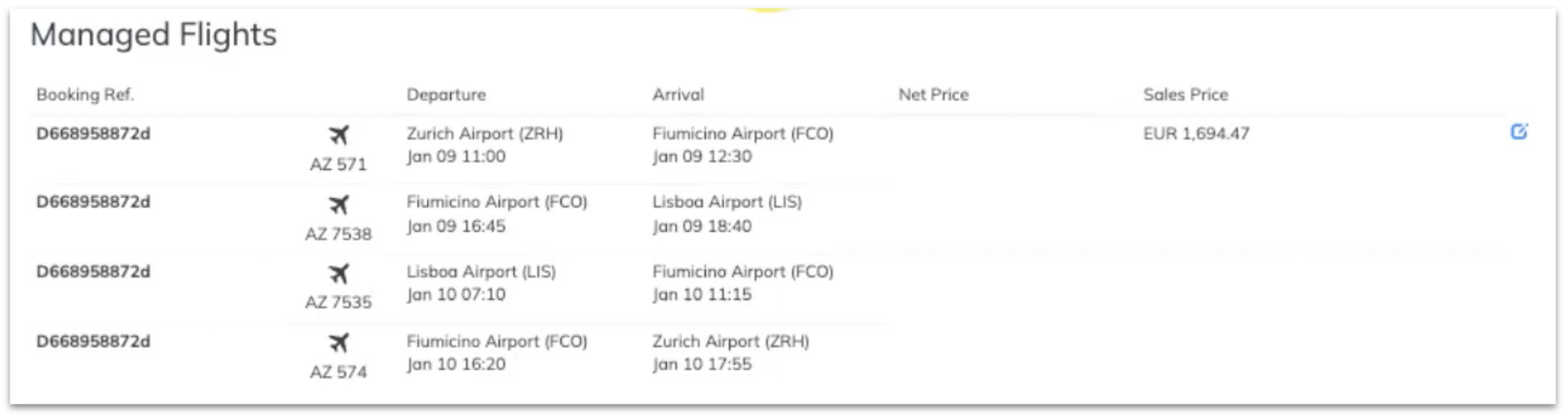This screenshot has height=417, width=1568.
Task: Click the Departure column header
Action: click(x=446, y=94)
